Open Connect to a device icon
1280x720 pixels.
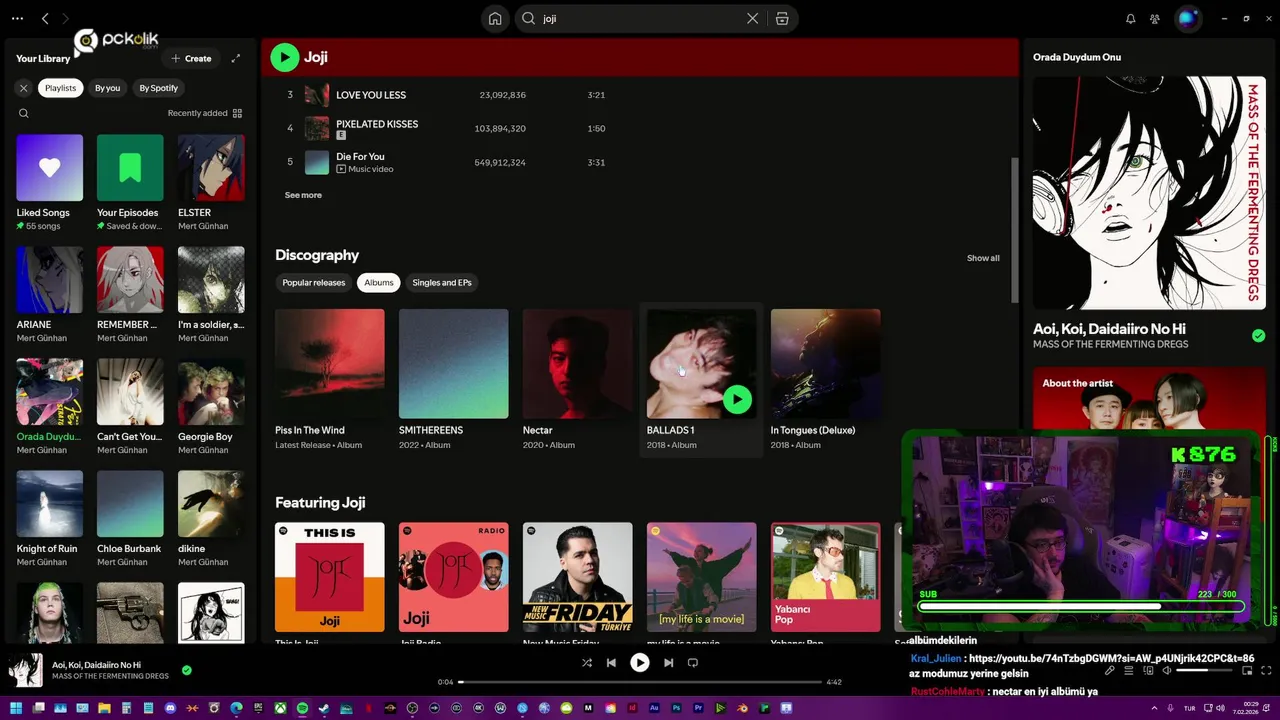(1147, 671)
